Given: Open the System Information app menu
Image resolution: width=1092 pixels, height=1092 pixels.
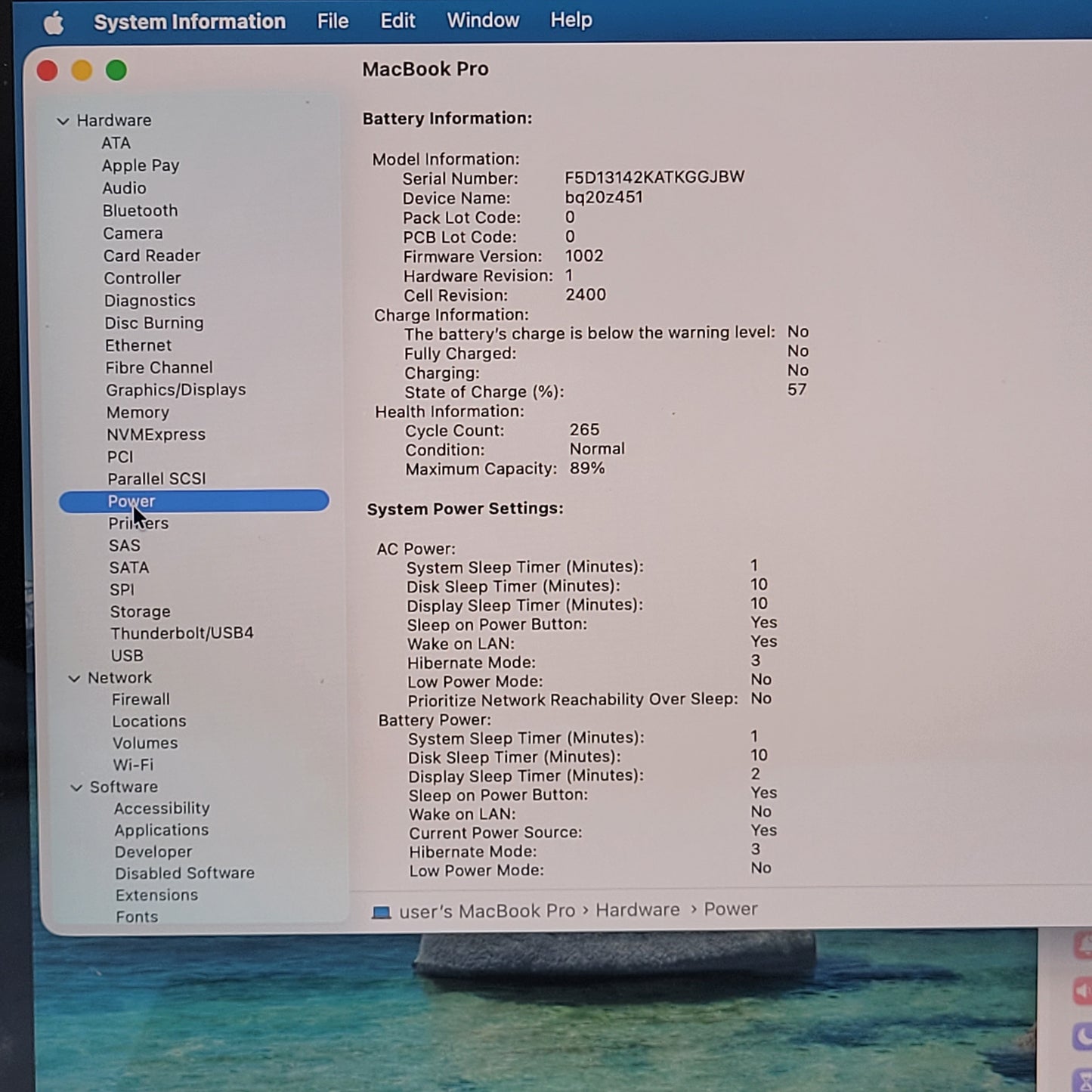Looking at the screenshot, I should point(190,22).
